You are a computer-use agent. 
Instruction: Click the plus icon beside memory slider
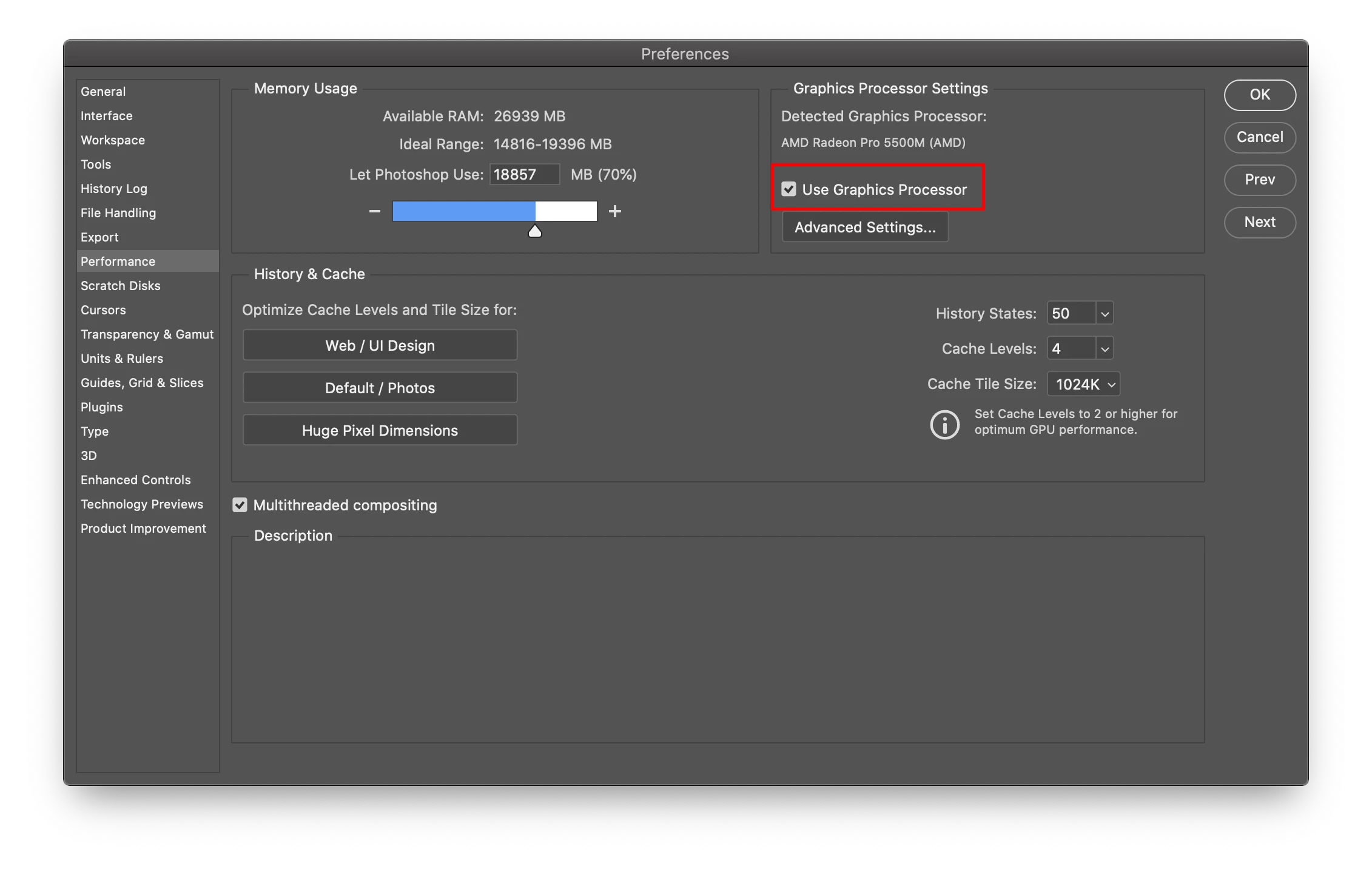coord(614,211)
